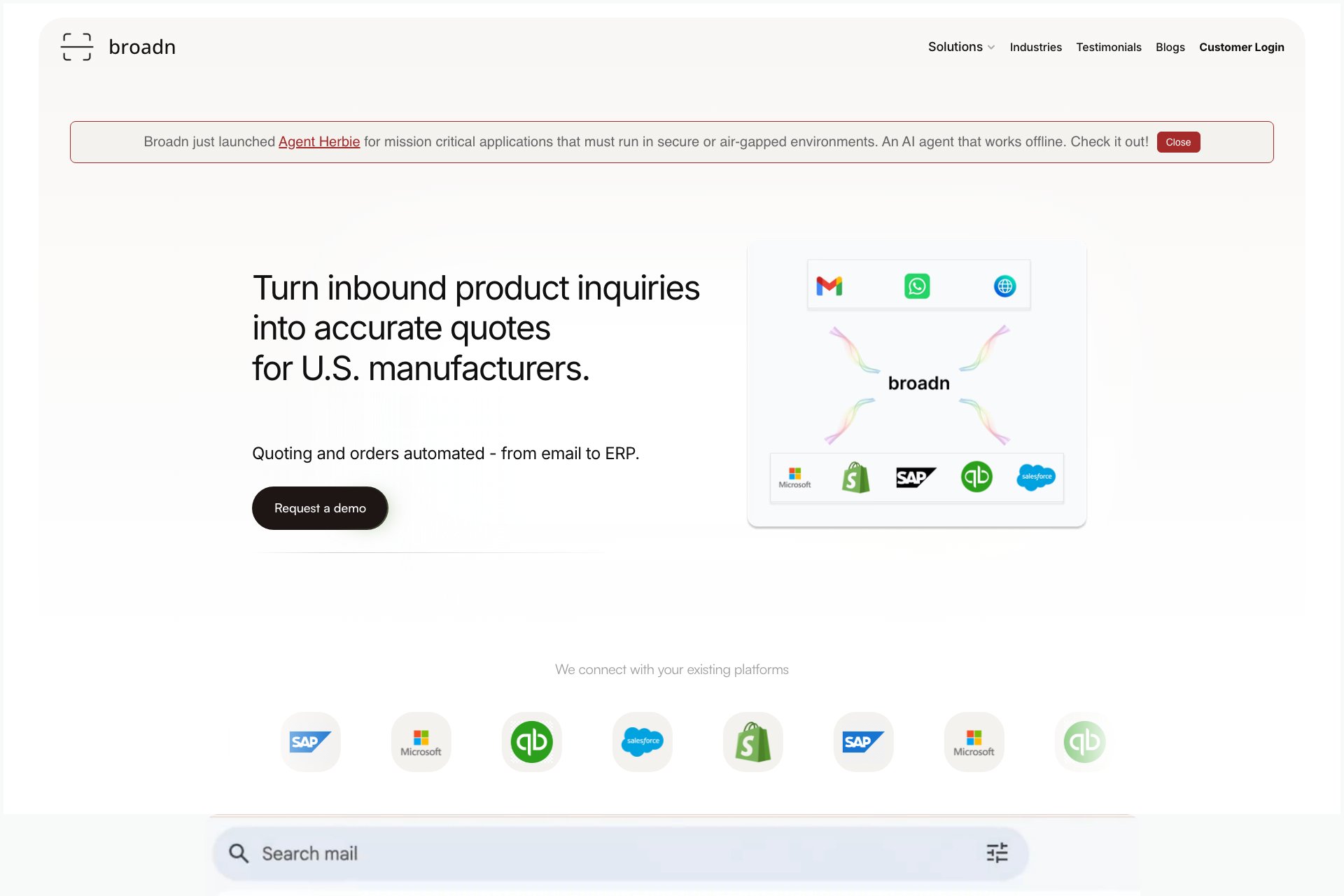Open the Industries menu item
Viewport: 1344px width, 896px height.
1035,47
